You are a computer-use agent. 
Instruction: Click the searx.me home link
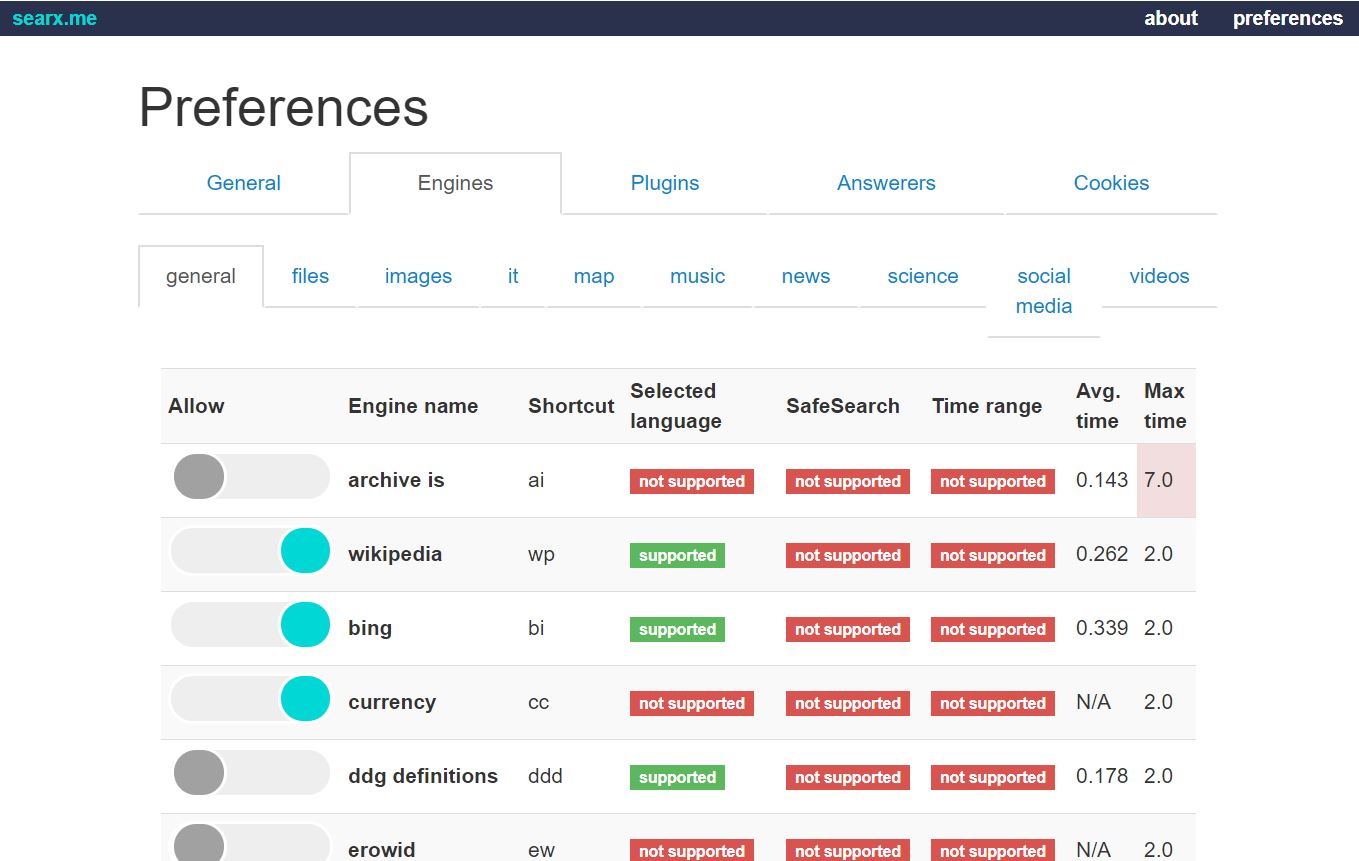coord(54,18)
